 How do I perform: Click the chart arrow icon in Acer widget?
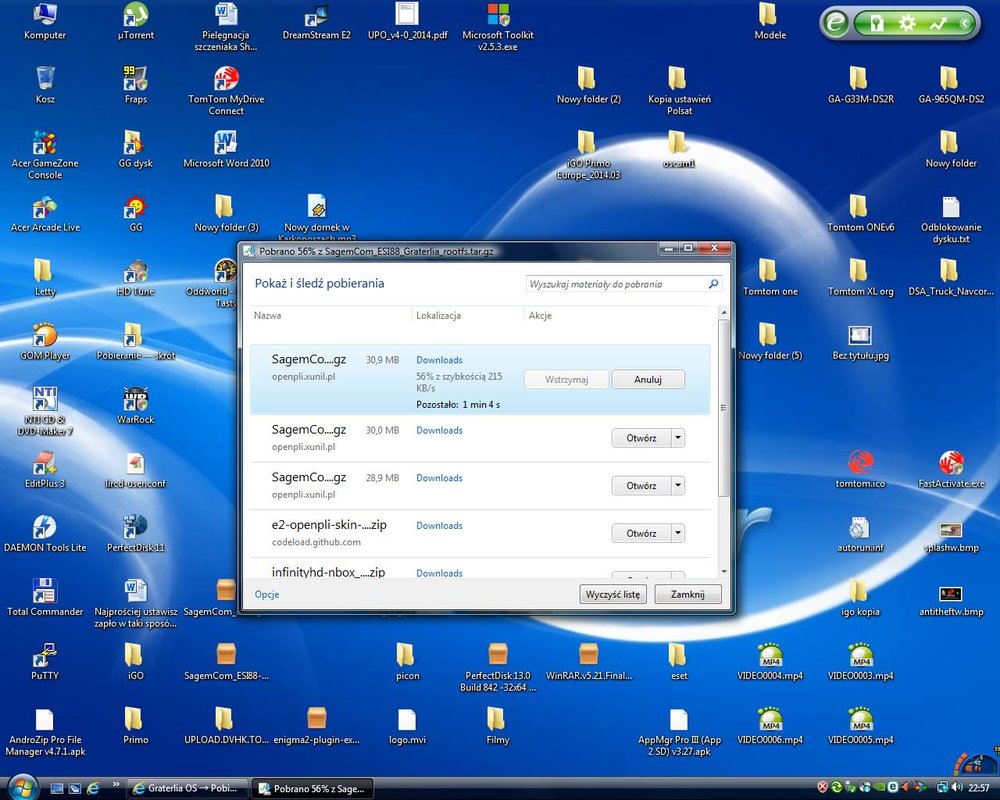coord(937,23)
